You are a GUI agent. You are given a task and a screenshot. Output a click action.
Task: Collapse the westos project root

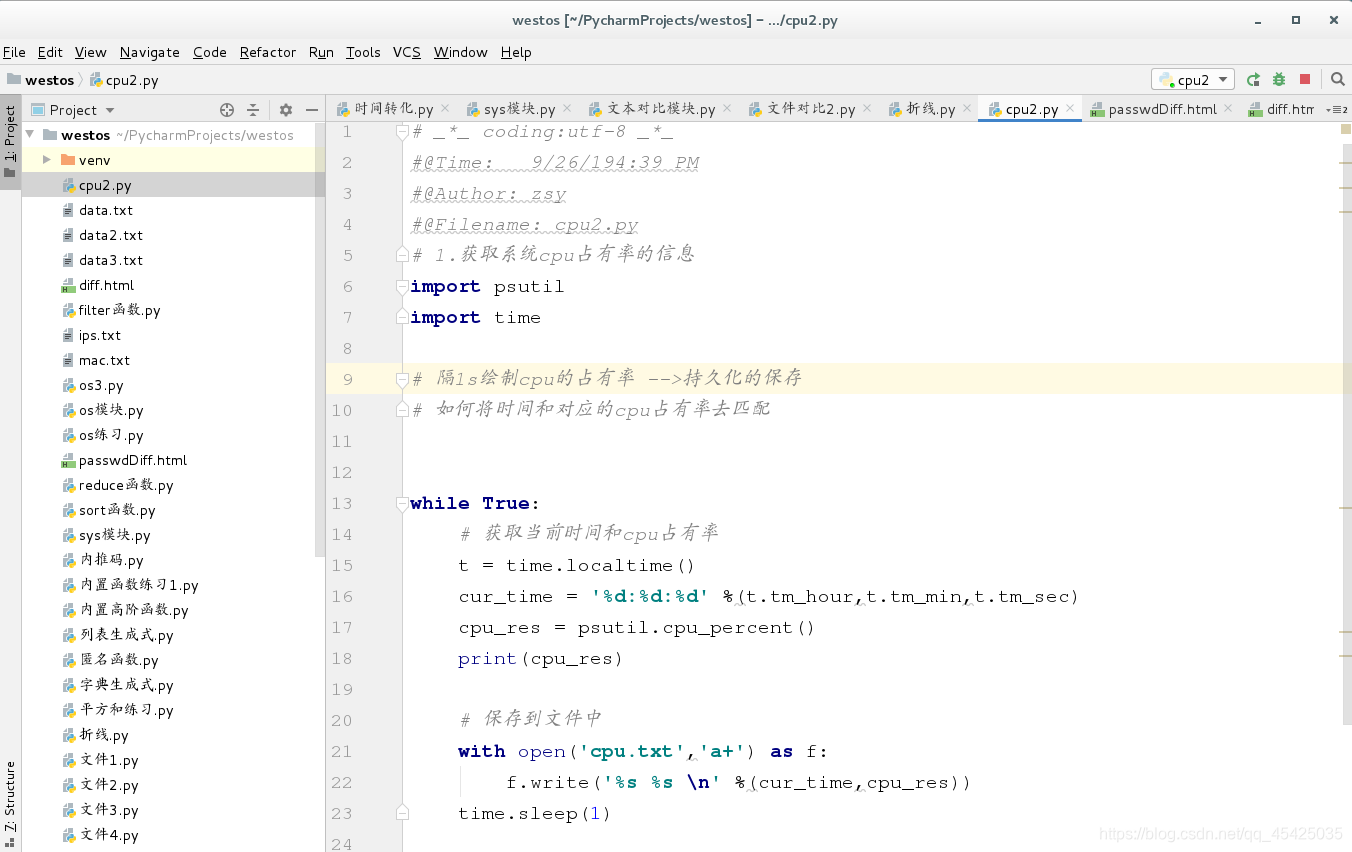[30, 135]
